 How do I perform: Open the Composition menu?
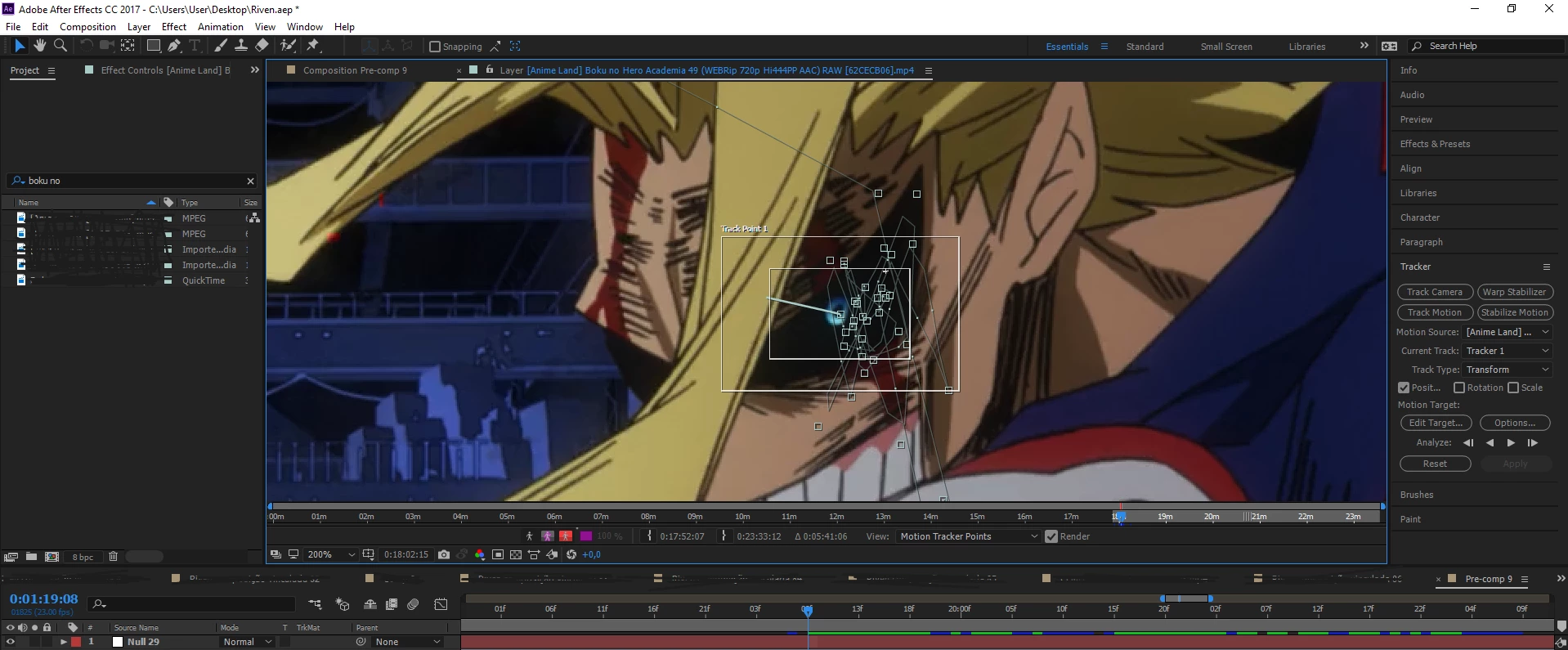click(x=87, y=26)
